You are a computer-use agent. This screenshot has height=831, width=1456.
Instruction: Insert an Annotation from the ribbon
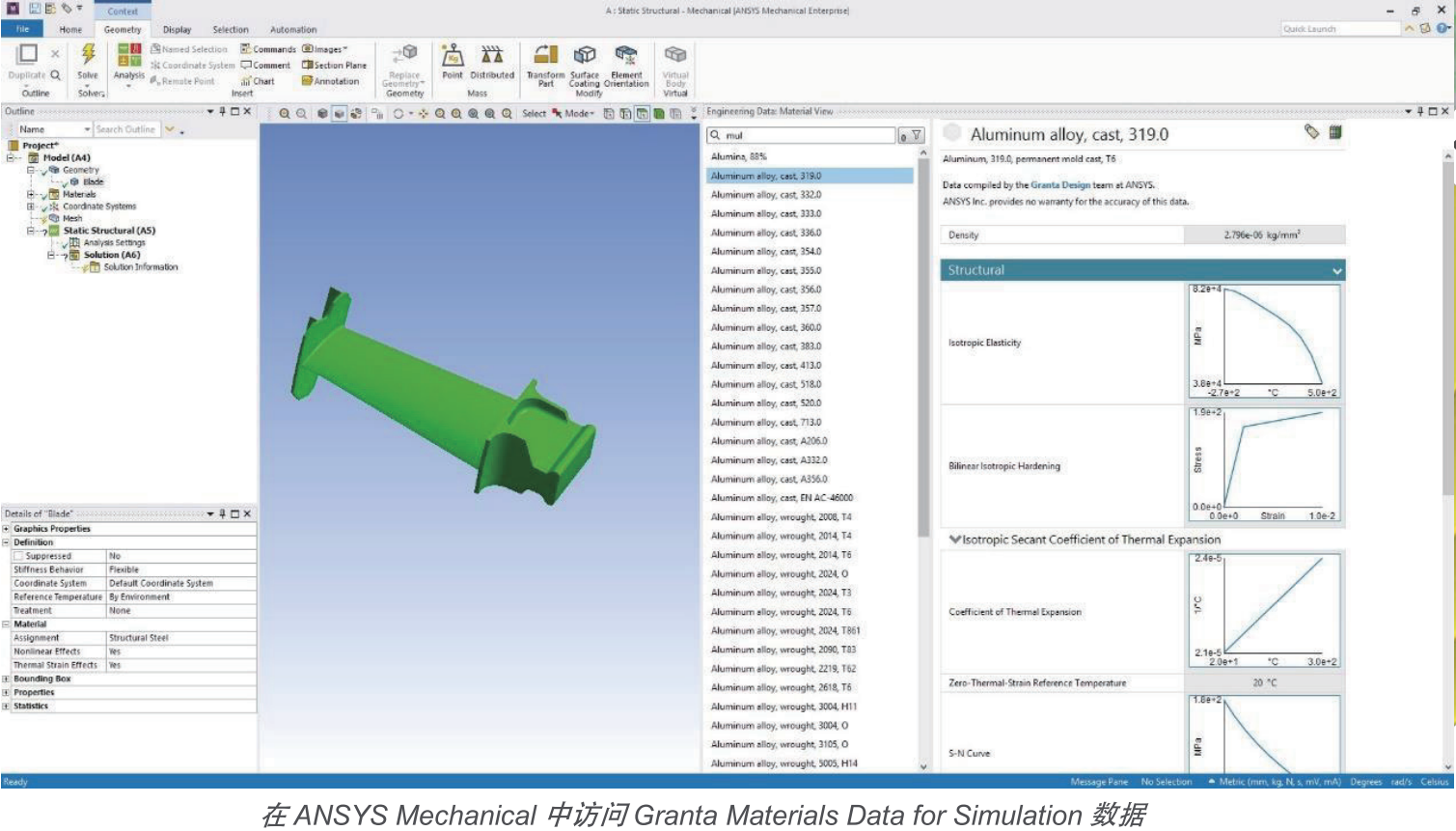[x=331, y=81]
